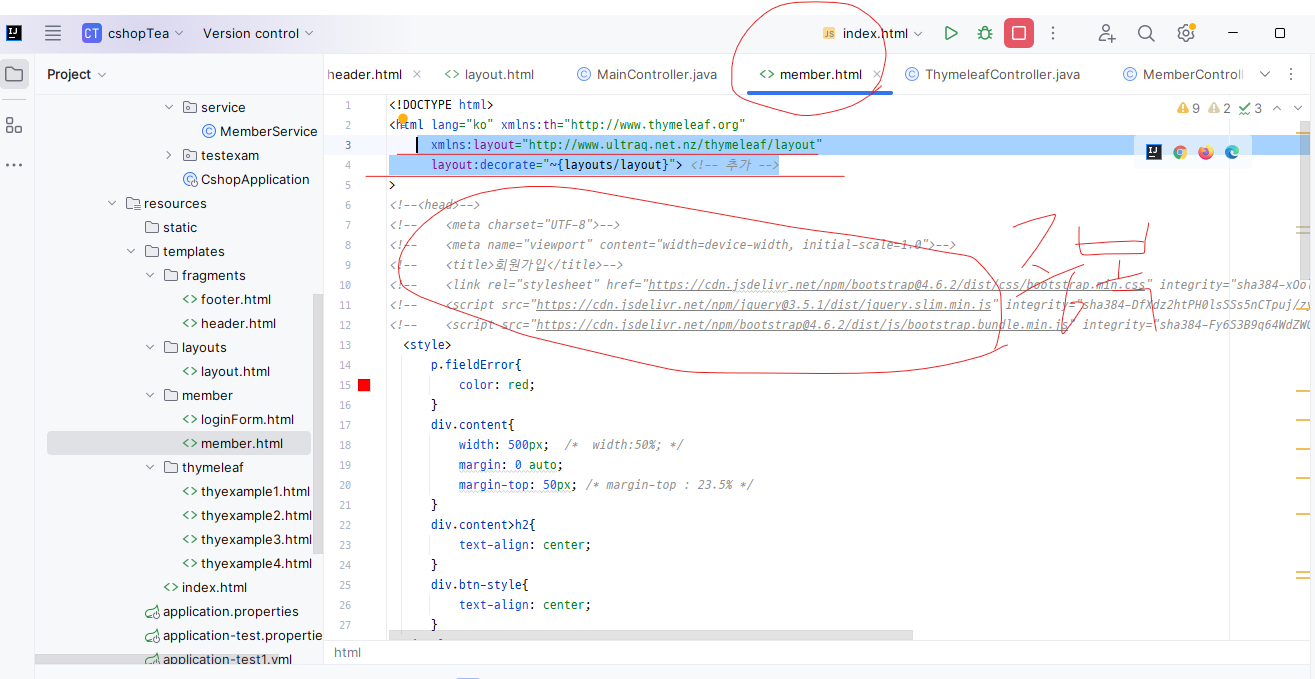This screenshot has width=1315, height=679.
Task: Select the member.html editor tab
Action: click(x=810, y=74)
